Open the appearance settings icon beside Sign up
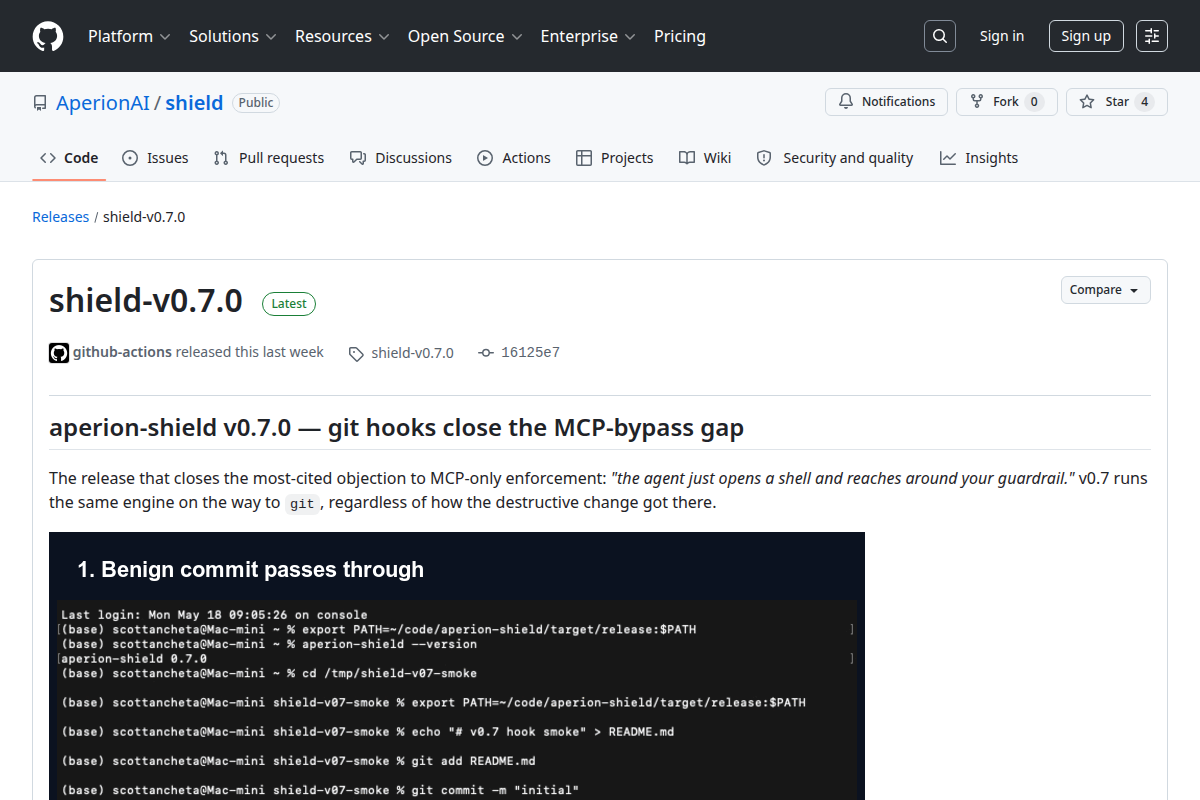The image size is (1200, 800). pyautogui.click(x=1152, y=36)
